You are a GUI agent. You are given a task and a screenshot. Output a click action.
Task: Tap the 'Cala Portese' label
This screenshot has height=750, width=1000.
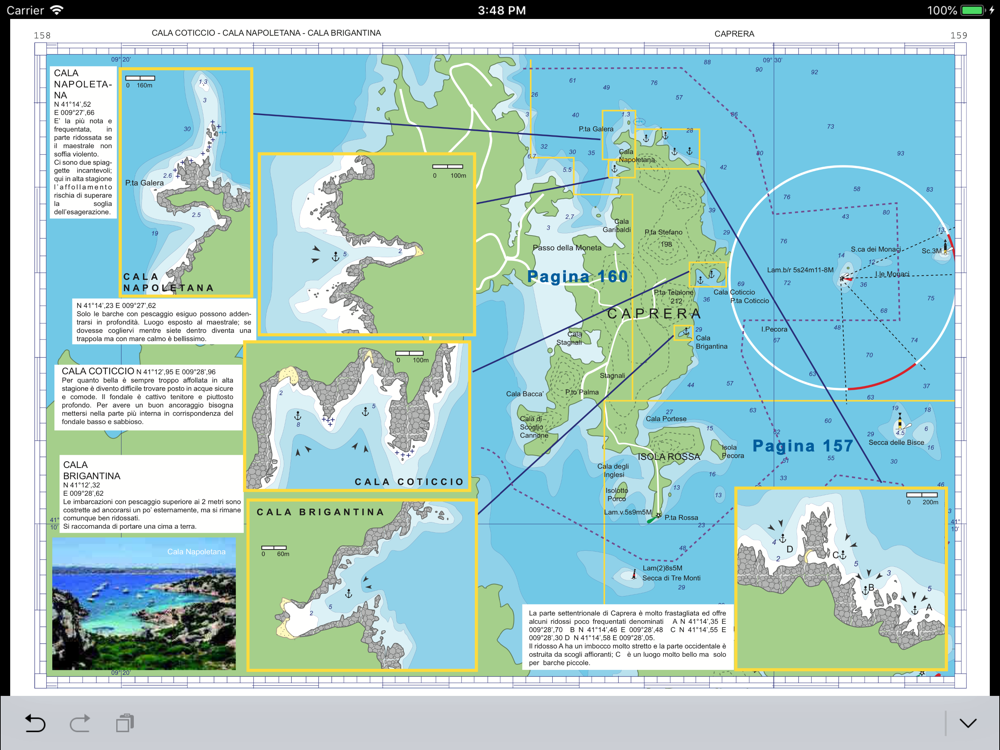click(x=666, y=418)
